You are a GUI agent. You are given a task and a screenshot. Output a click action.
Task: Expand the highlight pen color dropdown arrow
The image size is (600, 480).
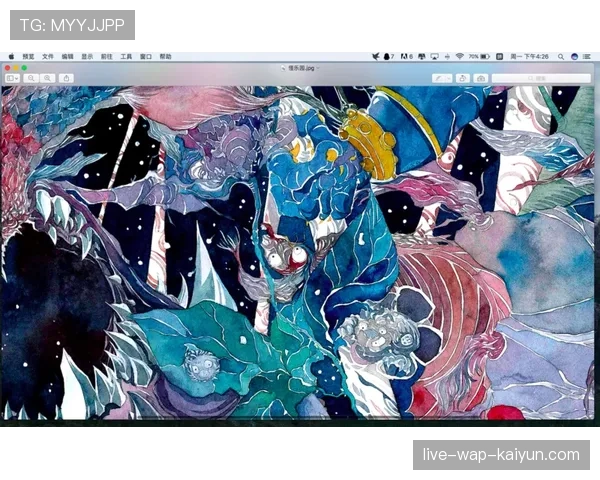click(x=449, y=78)
